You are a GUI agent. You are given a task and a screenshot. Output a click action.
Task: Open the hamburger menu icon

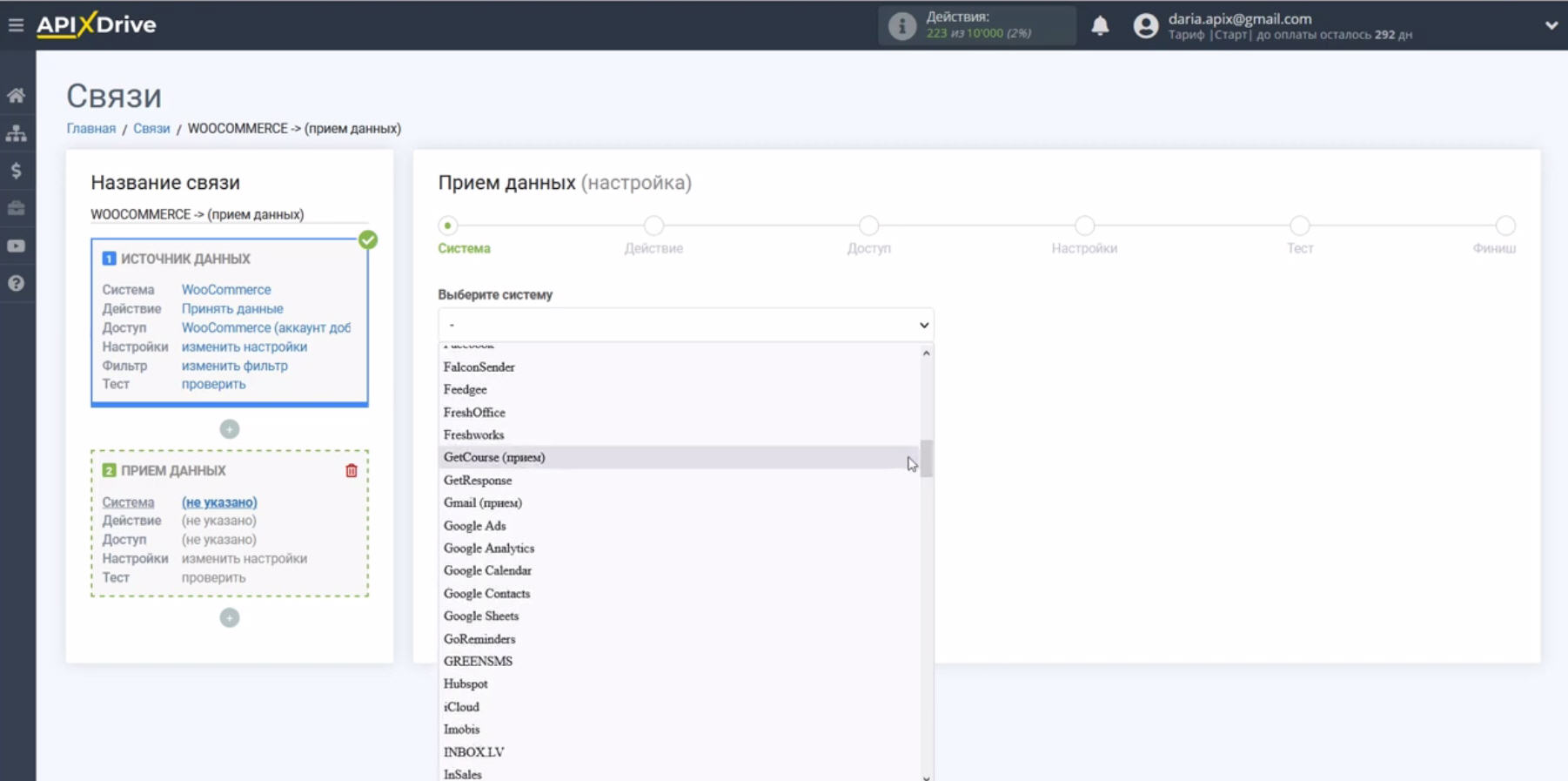point(16,25)
